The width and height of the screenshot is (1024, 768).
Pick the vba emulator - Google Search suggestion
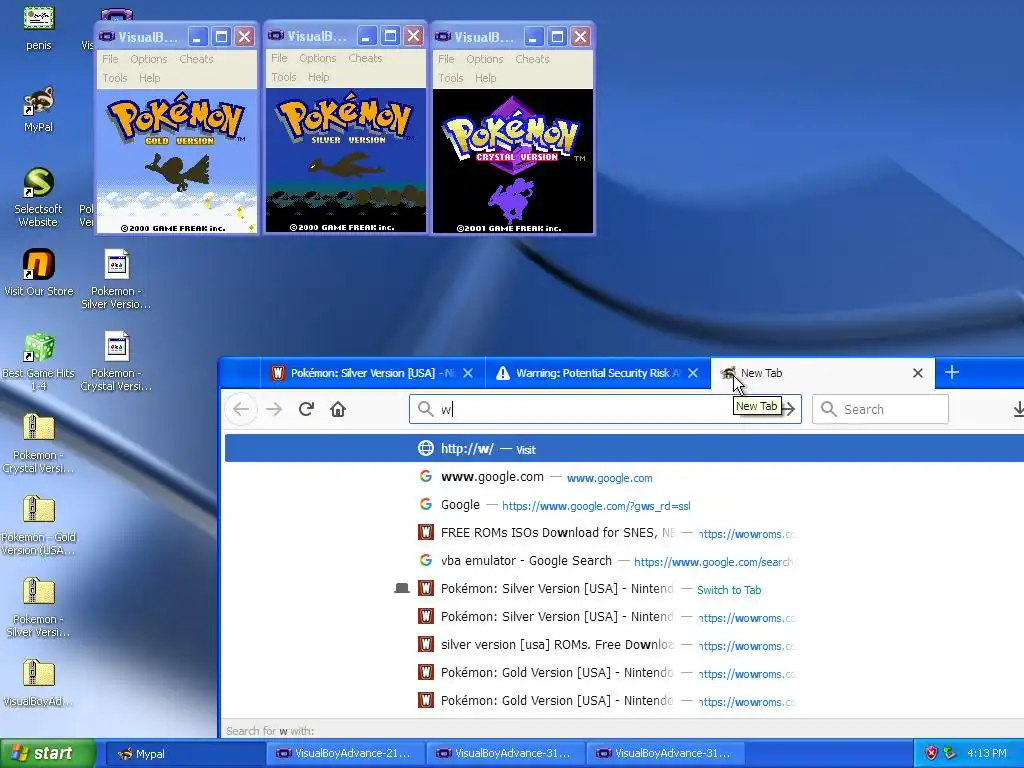(624, 561)
